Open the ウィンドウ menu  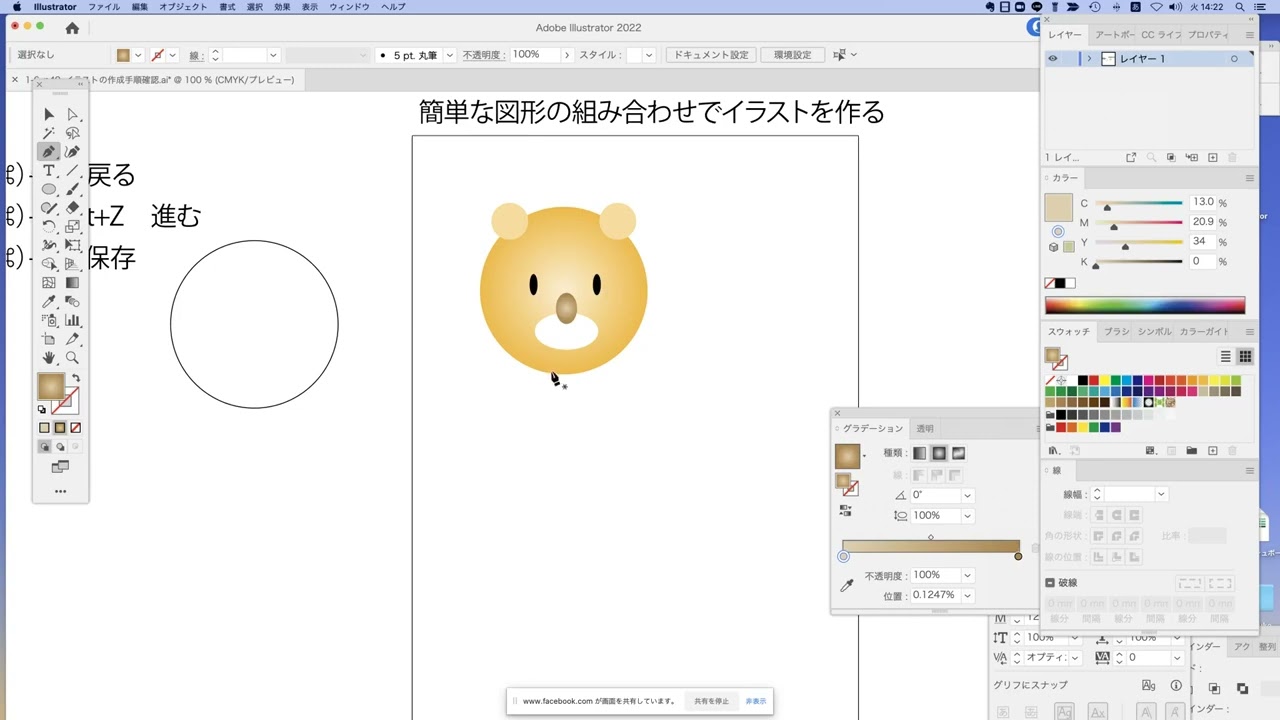pos(349,7)
